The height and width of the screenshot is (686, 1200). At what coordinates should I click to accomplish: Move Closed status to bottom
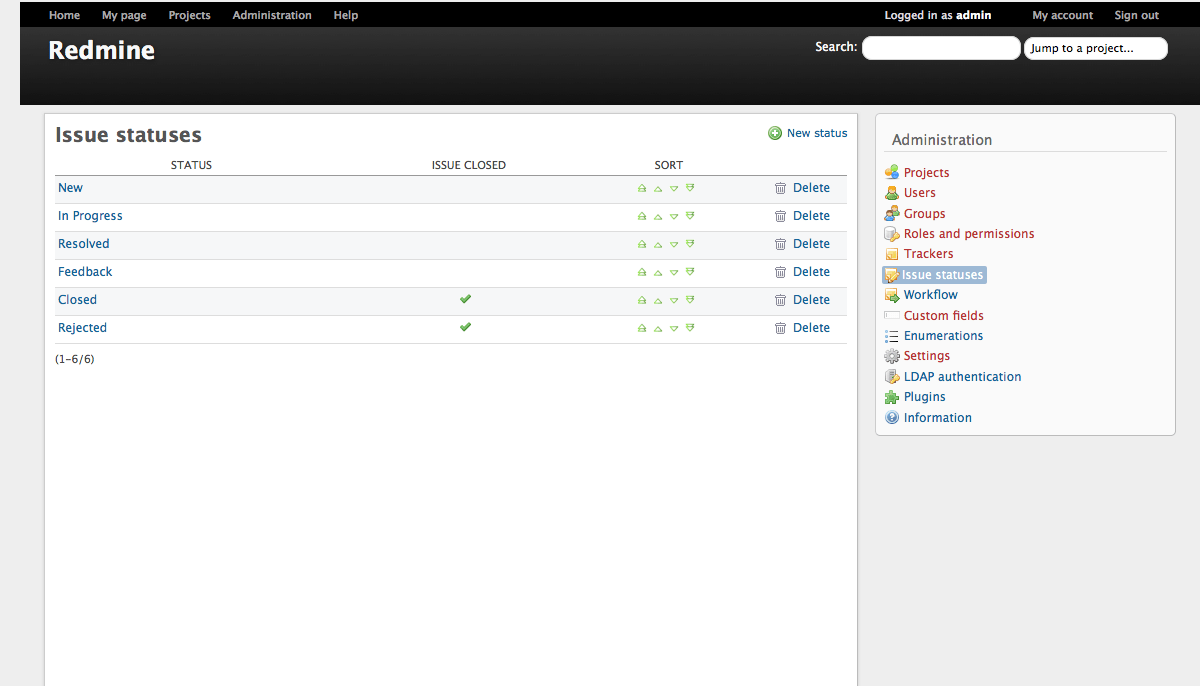tap(690, 300)
